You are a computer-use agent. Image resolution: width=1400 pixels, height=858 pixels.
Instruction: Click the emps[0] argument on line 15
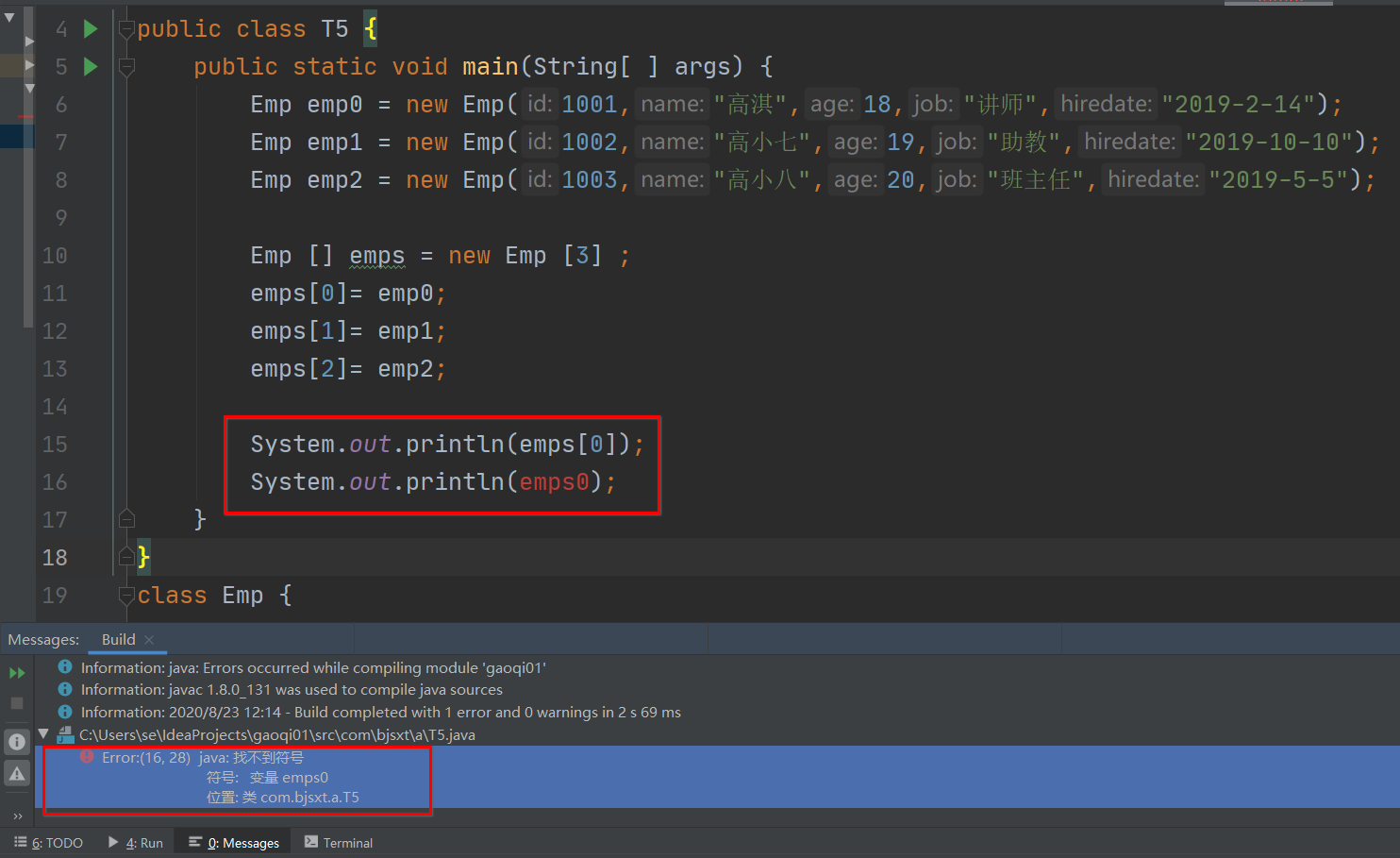[x=569, y=445]
